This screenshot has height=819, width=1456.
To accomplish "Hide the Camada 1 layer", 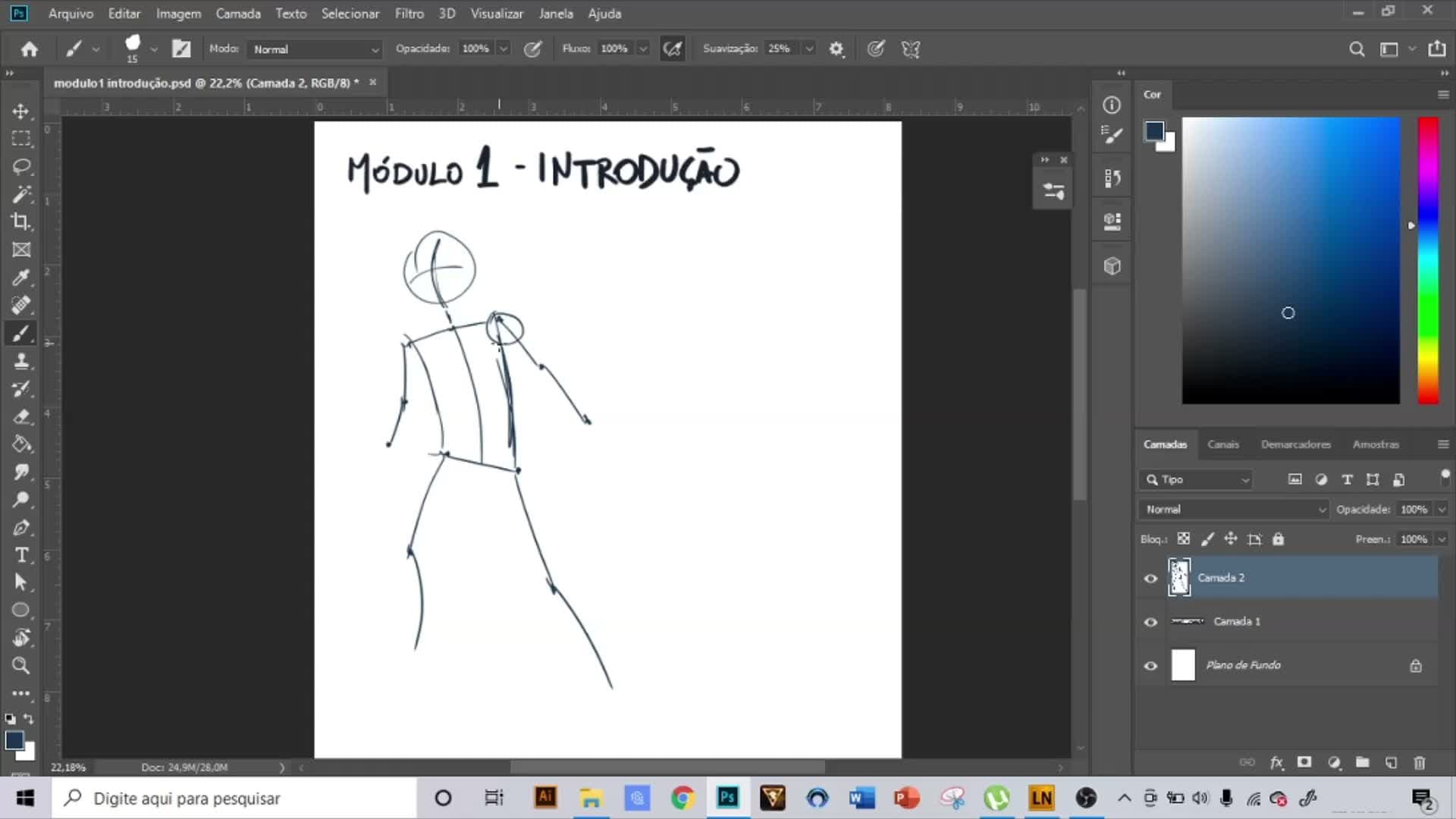I will click(1150, 622).
